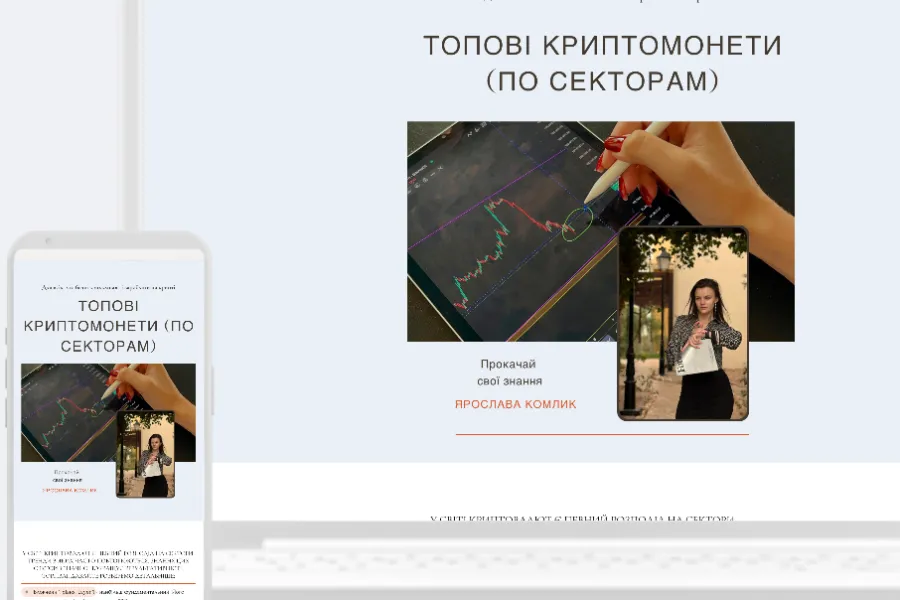900x600 pixels.
Task: Click the white stylus pen in the image
Action: [x=628, y=160]
